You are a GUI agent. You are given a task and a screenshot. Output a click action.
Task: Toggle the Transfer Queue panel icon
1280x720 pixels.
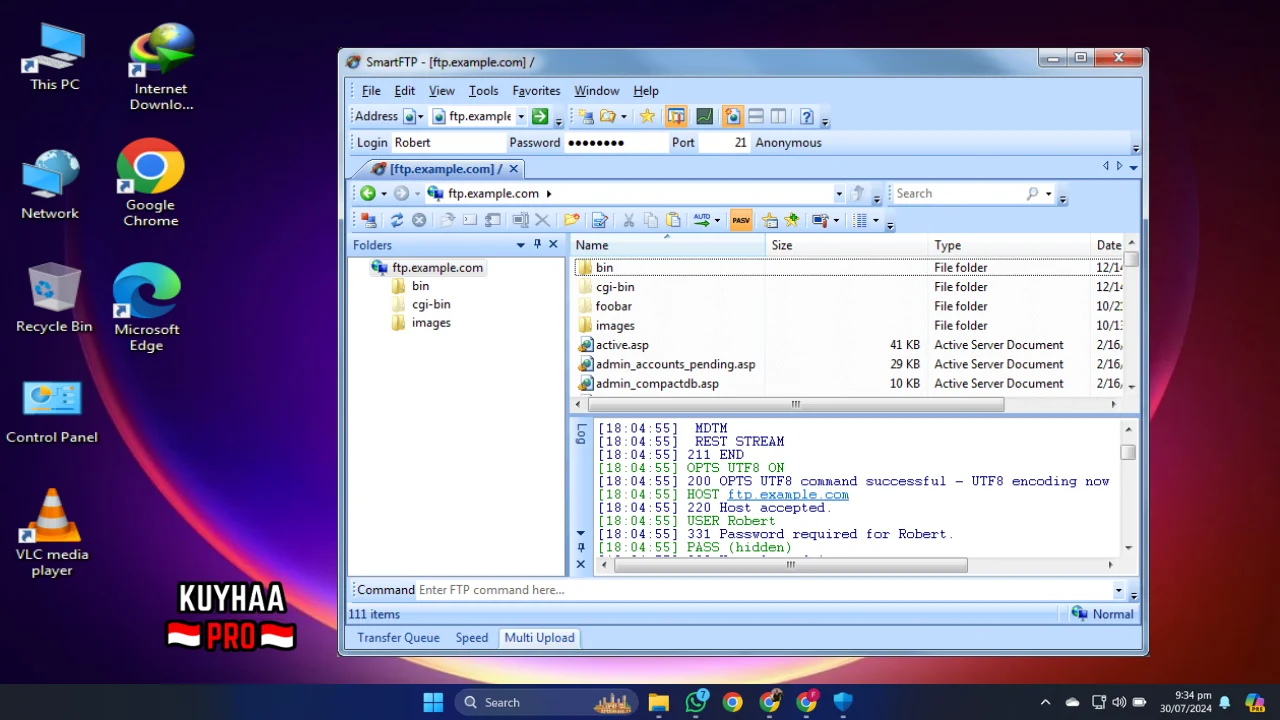(x=676, y=116)
